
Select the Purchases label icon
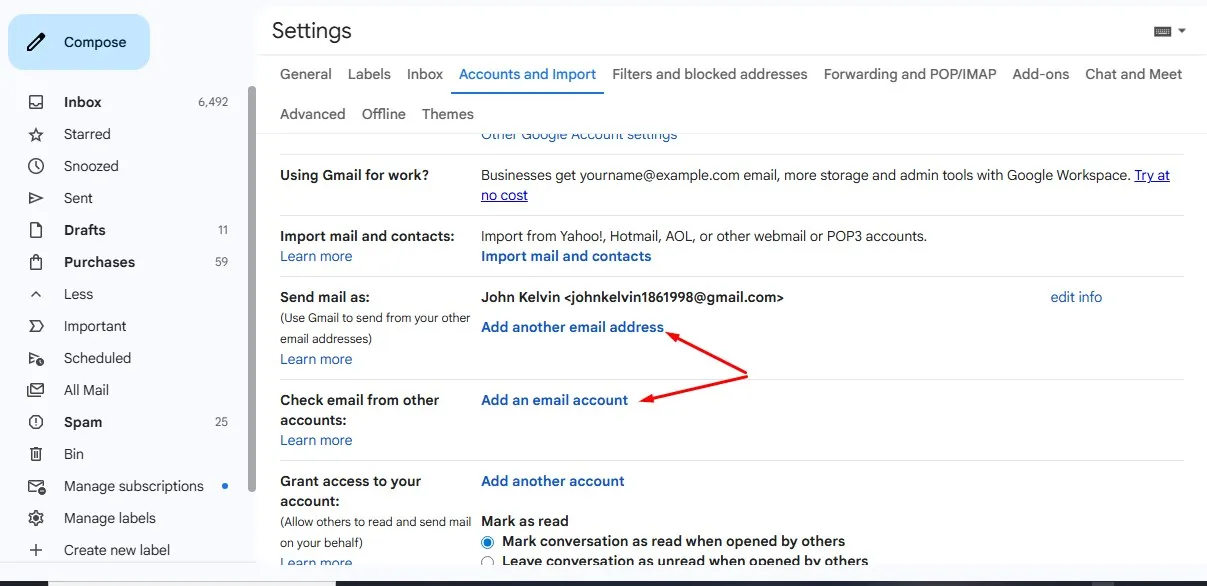(x=38, y=262)
